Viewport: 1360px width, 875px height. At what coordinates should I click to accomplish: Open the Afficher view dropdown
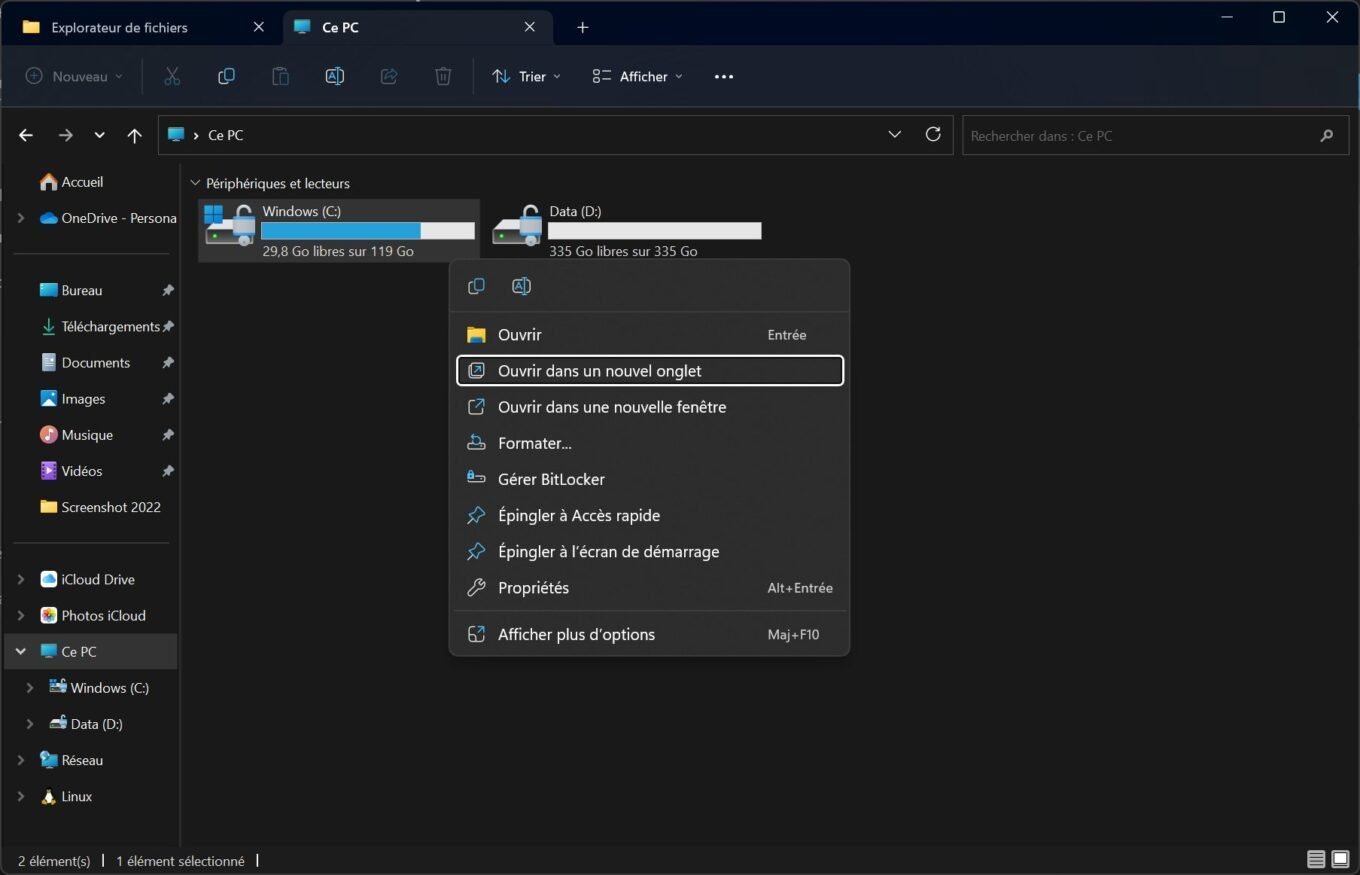pyautogui.click(x=638, y=76)
